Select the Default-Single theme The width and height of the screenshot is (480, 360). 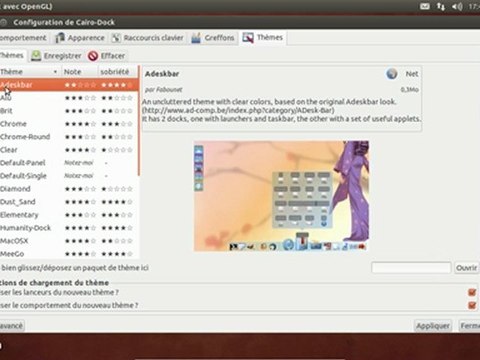pyautogui.click(x=69, y=176)
